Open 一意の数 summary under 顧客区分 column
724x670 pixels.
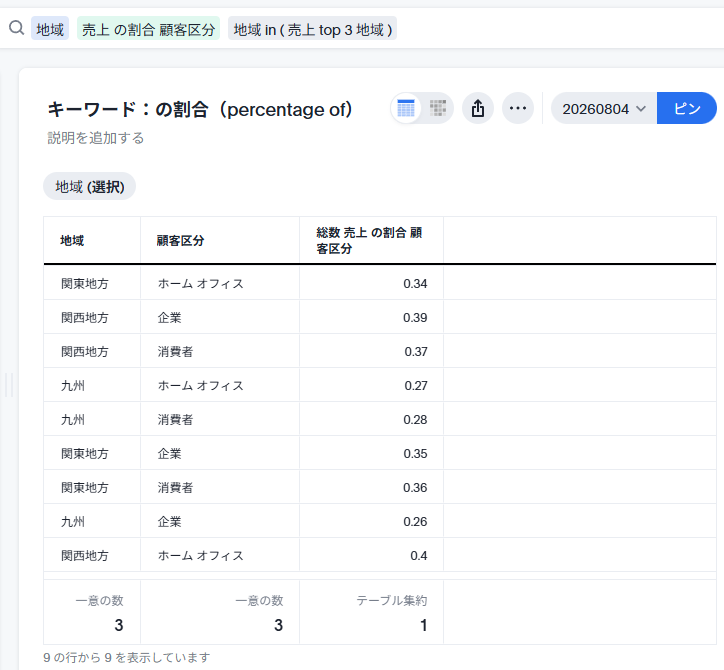(220, 612)
